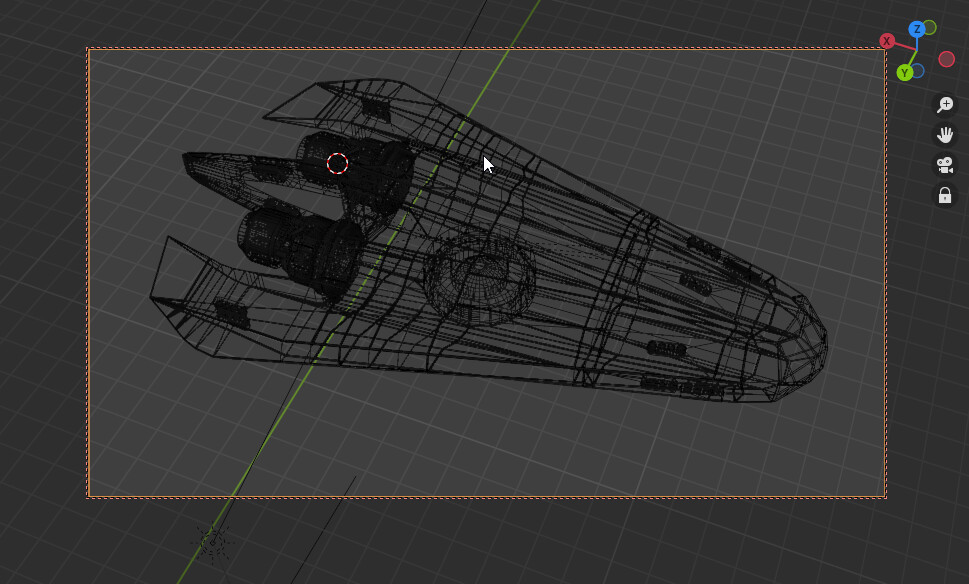Click the green Y axis on navigation gizmo
This screenshot has height=584, width=969.
point(905,73)
